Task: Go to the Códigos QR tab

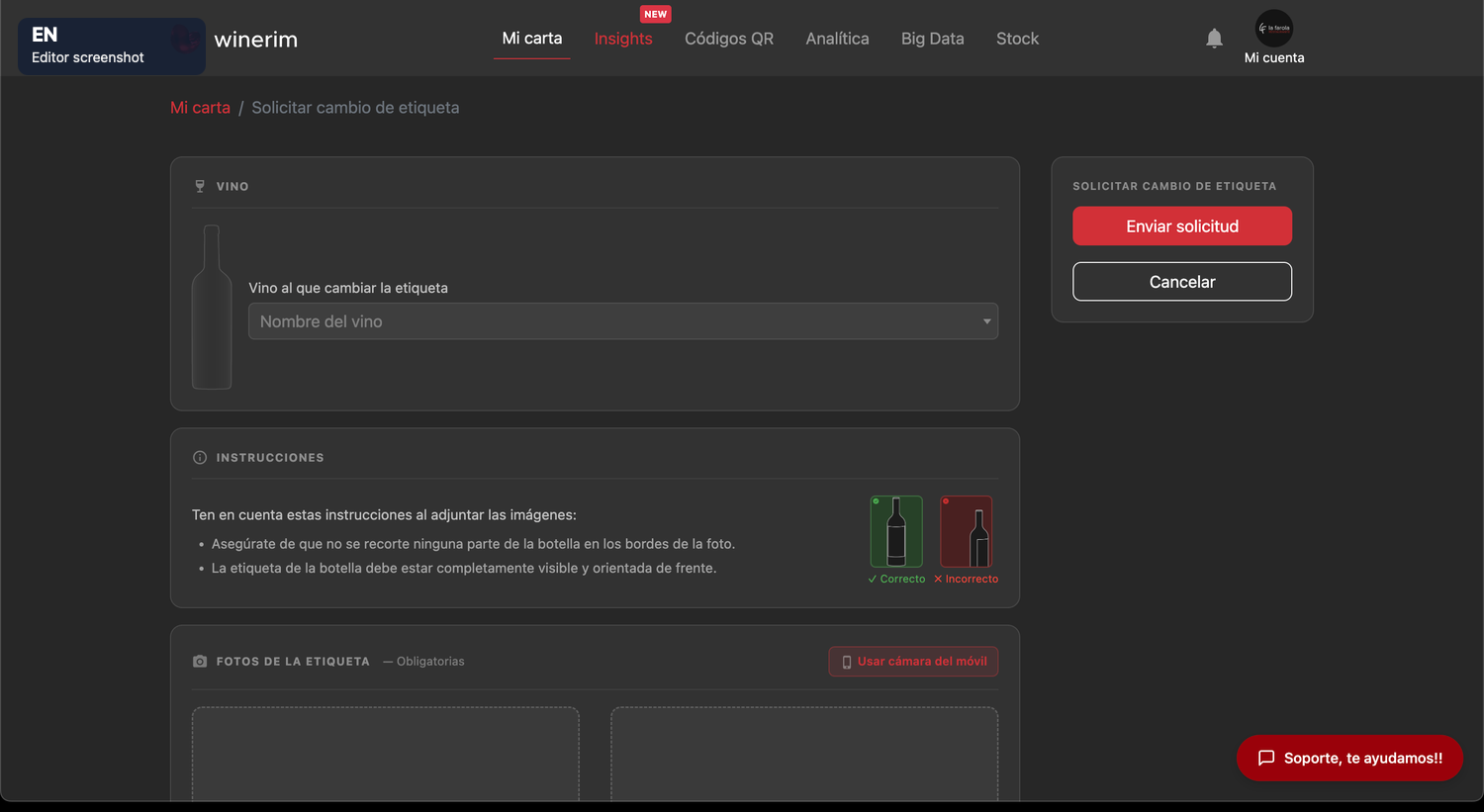Action: (x=729, y=39)
